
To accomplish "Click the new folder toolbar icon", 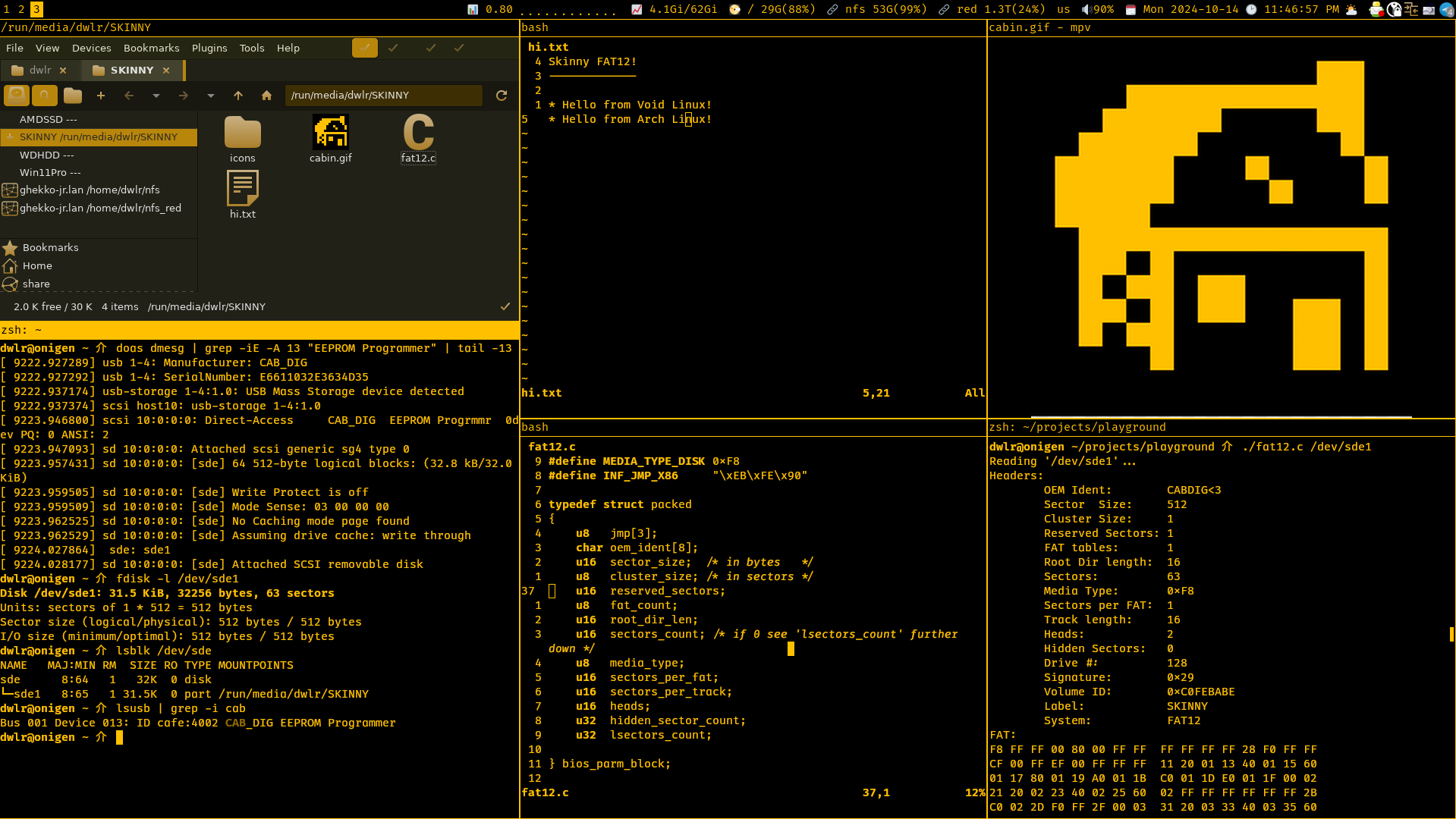I will [73, 96].
